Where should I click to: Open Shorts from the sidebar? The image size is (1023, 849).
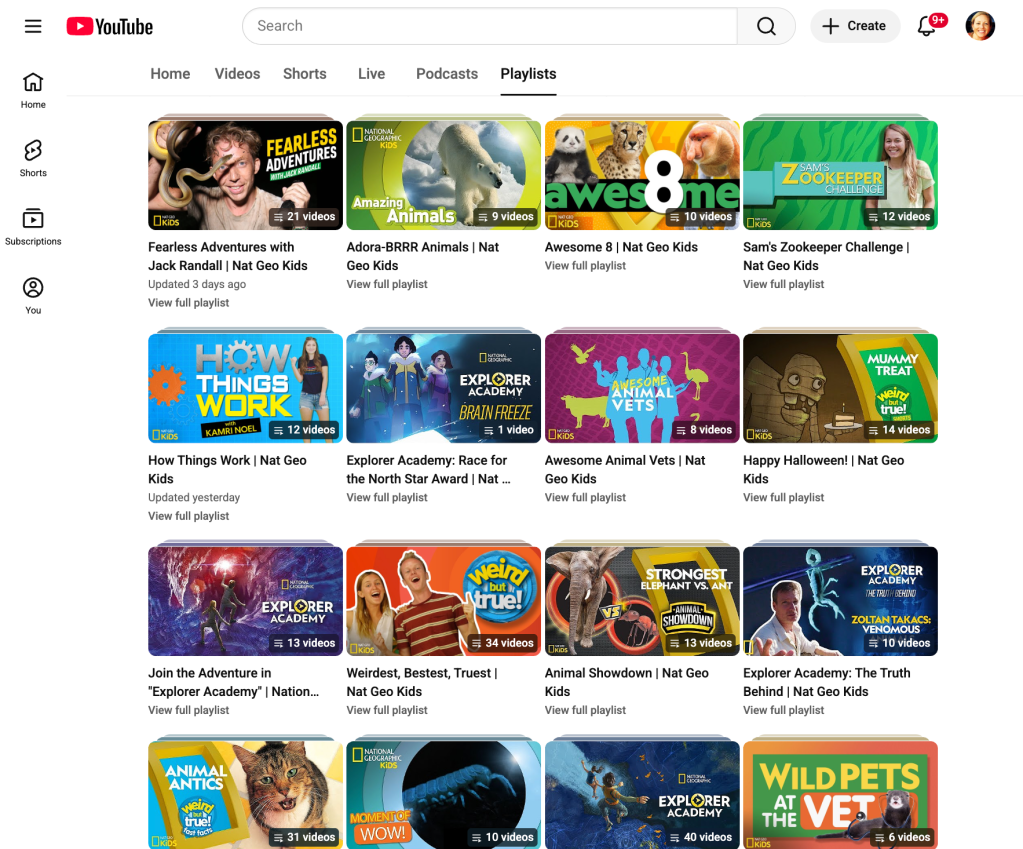click(x=33, y=158)
